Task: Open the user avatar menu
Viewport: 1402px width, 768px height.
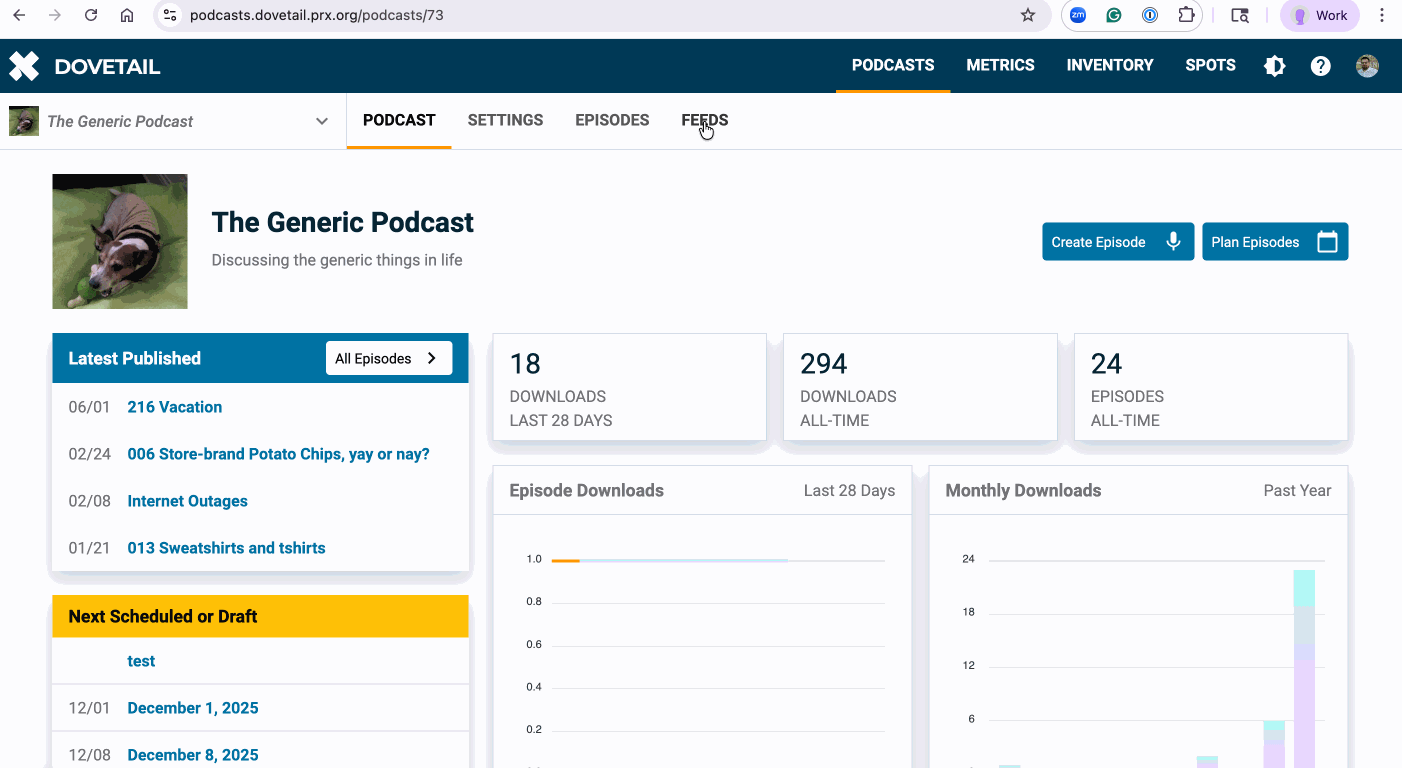Action: [x=1367, y=66]
